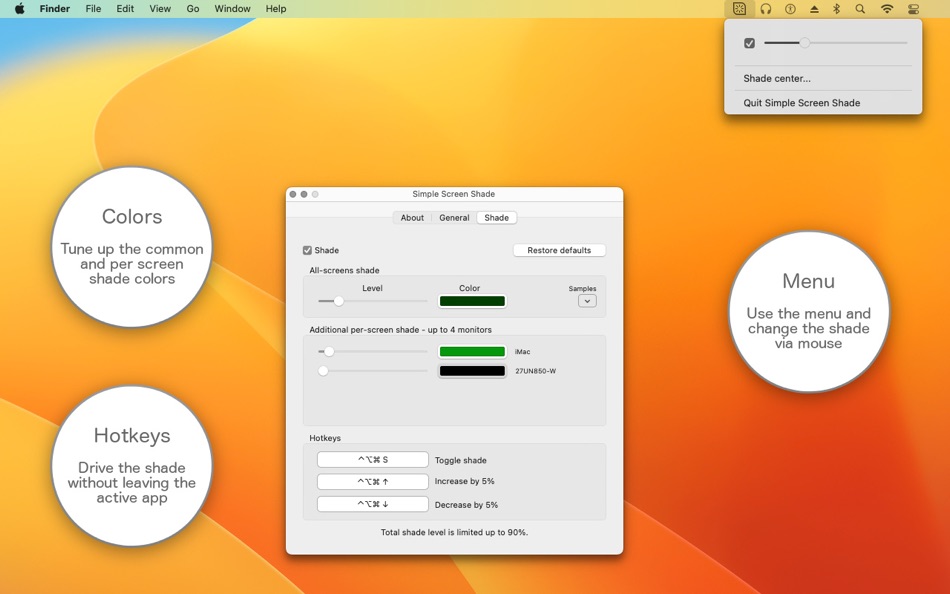Click the all-screens Level slider

point(373,301)
